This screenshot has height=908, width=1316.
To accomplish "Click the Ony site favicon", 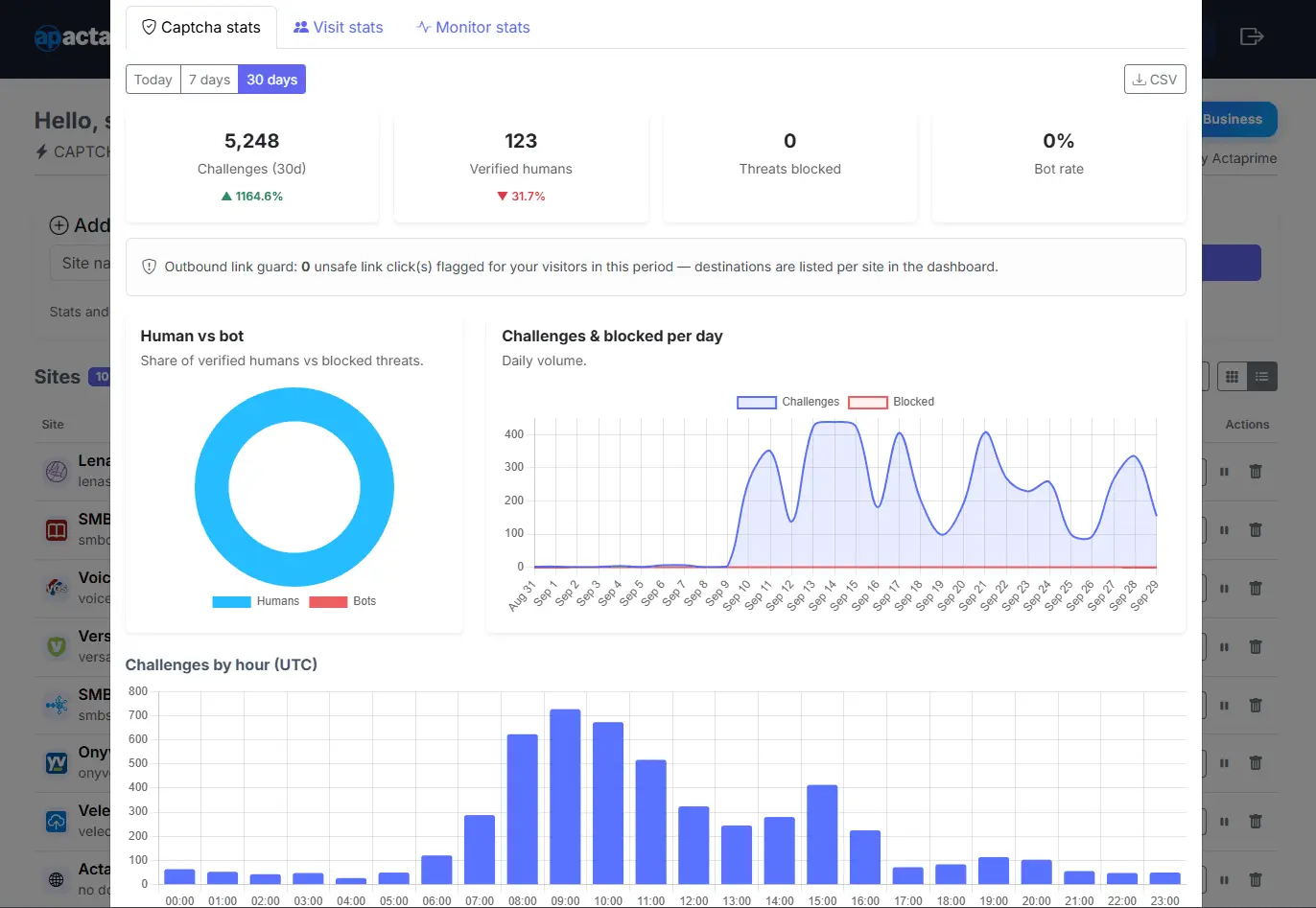I will (x=57, y=763).
